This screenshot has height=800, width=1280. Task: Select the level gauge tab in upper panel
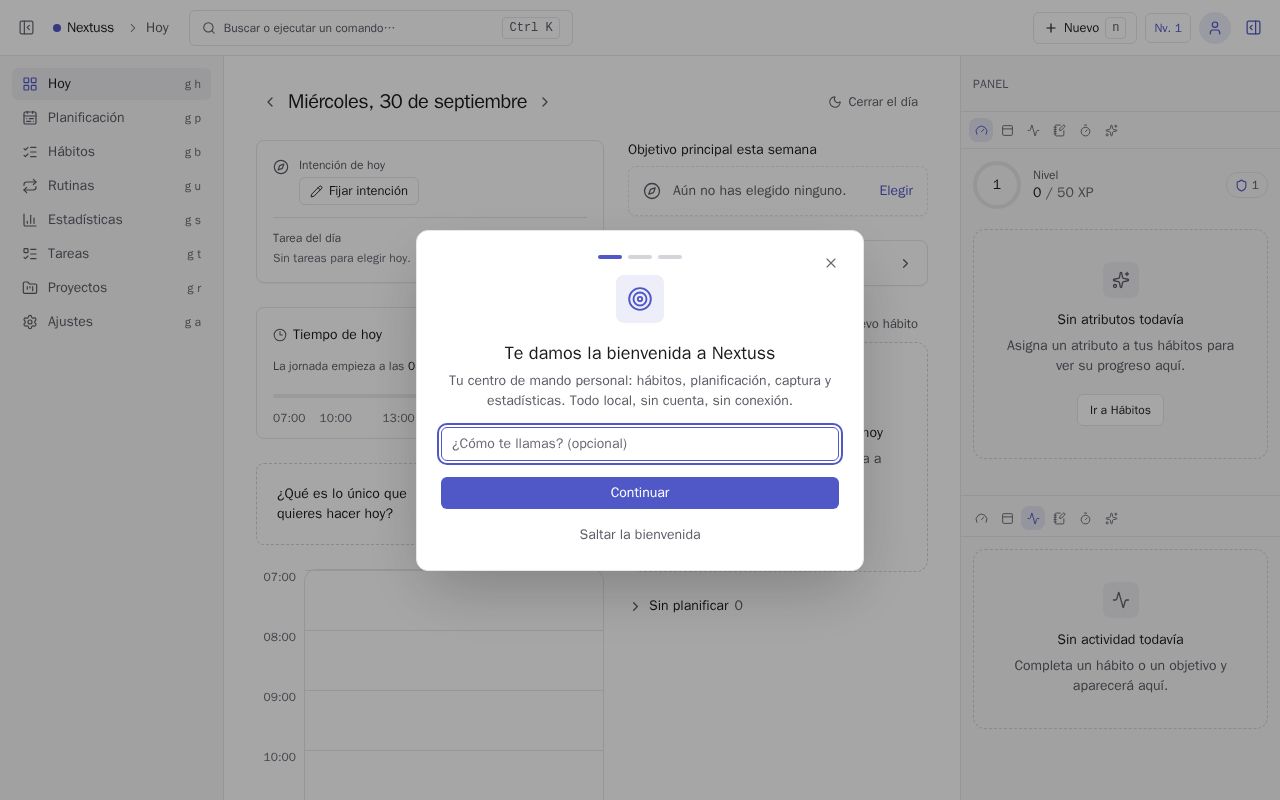[981, 130]
